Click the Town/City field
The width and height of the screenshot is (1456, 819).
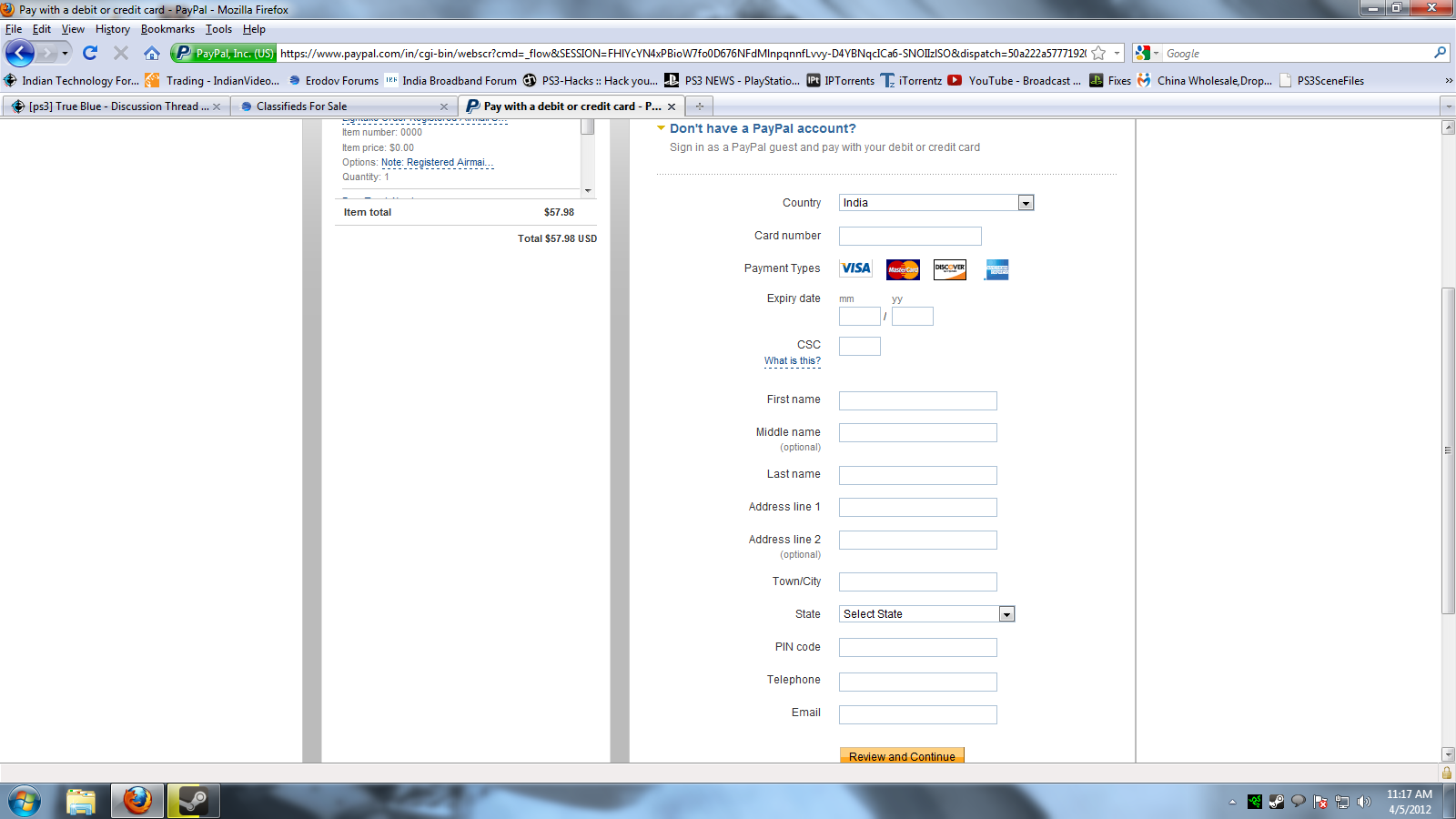[x=918, y=582]
